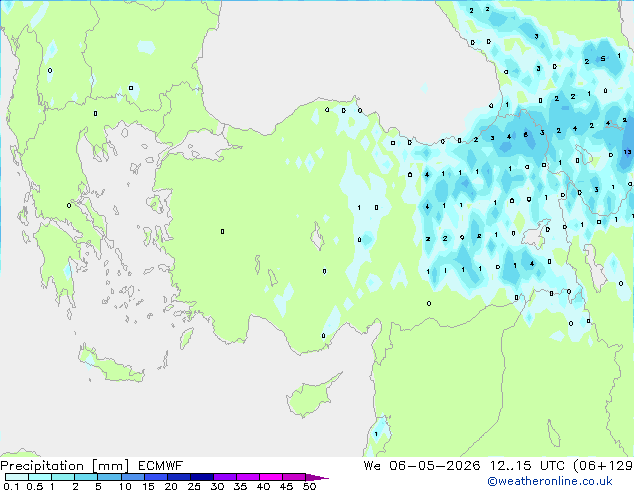This screenshot has height=490, width=634.
Task: Select the 2–5 mm legend color swatch
Action: tap(86, 477)
